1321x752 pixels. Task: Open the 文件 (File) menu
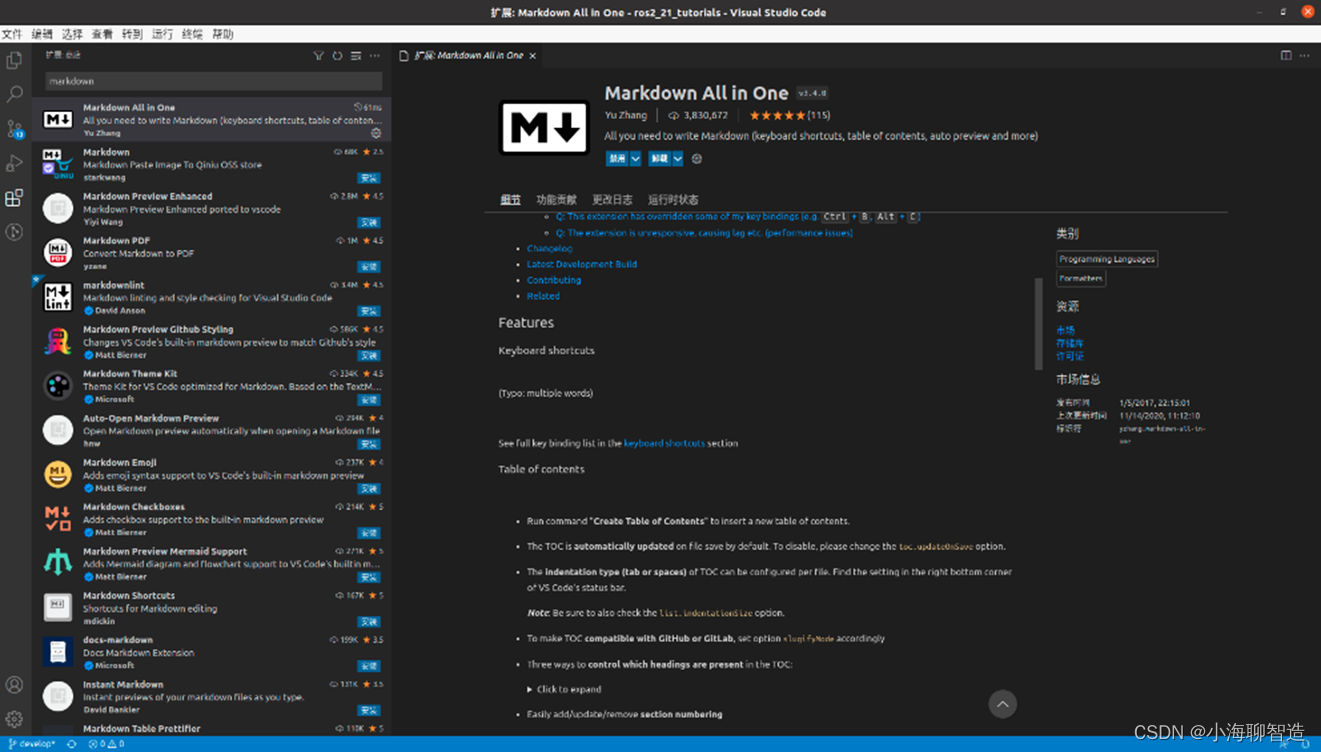[12, 34]
